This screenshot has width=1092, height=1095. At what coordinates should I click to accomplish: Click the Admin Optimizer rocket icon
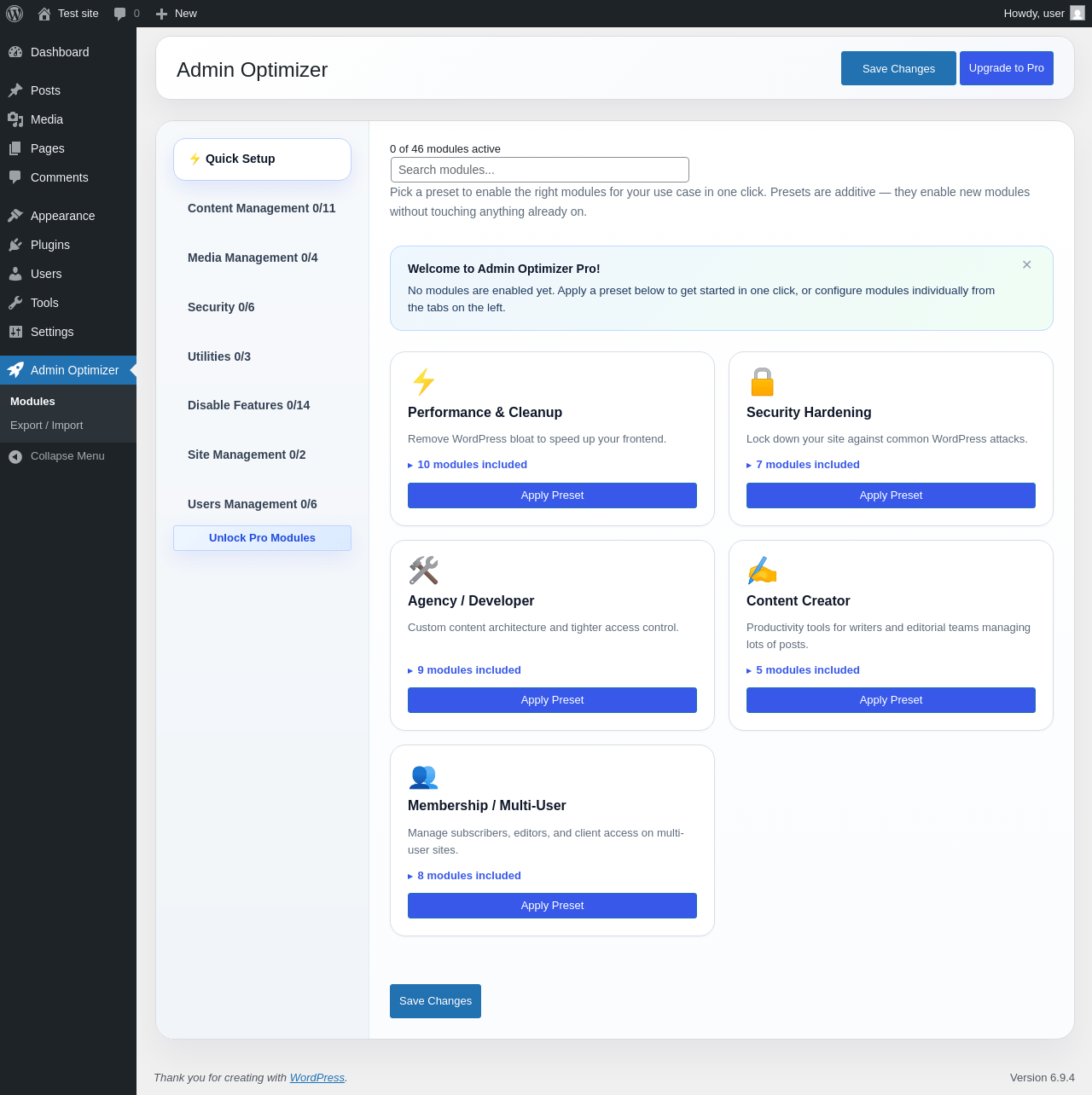point(15,370)
